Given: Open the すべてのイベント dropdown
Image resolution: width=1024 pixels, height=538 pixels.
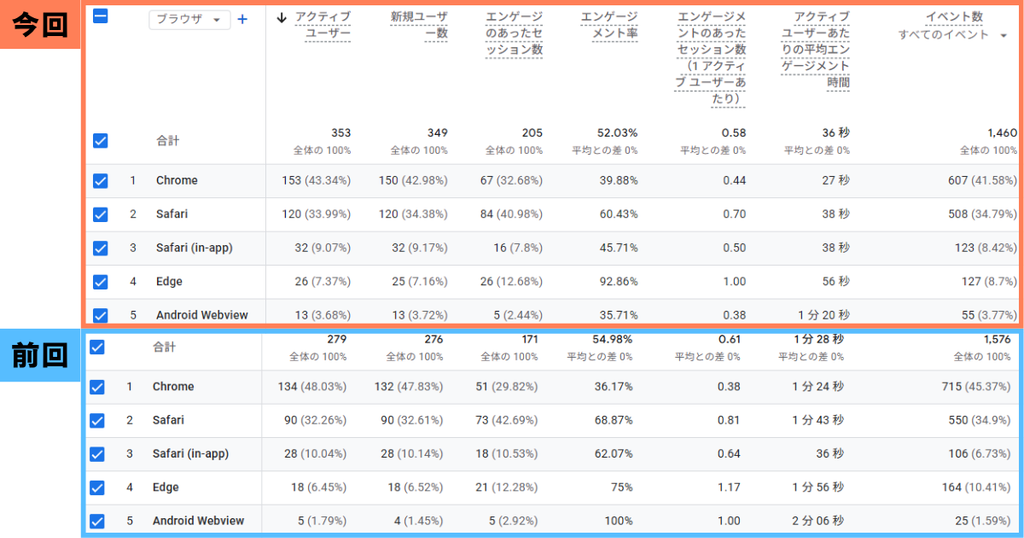Looking at the screenshot, I should point(952,35).
